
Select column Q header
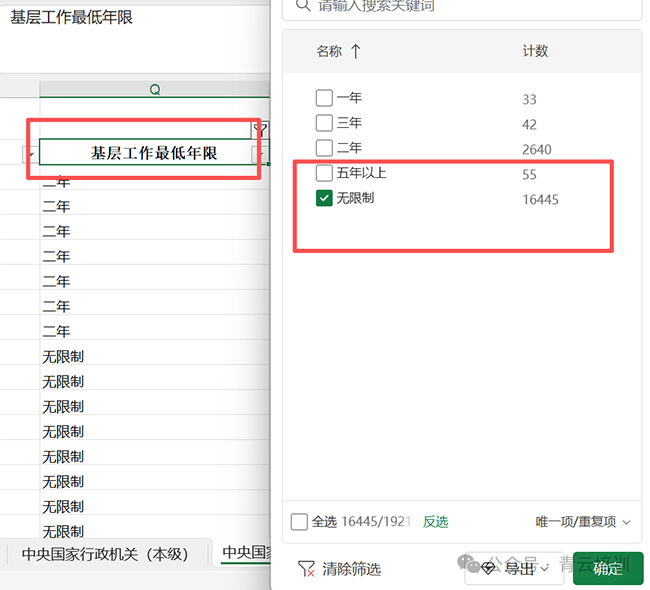click(x=155, y=89)
